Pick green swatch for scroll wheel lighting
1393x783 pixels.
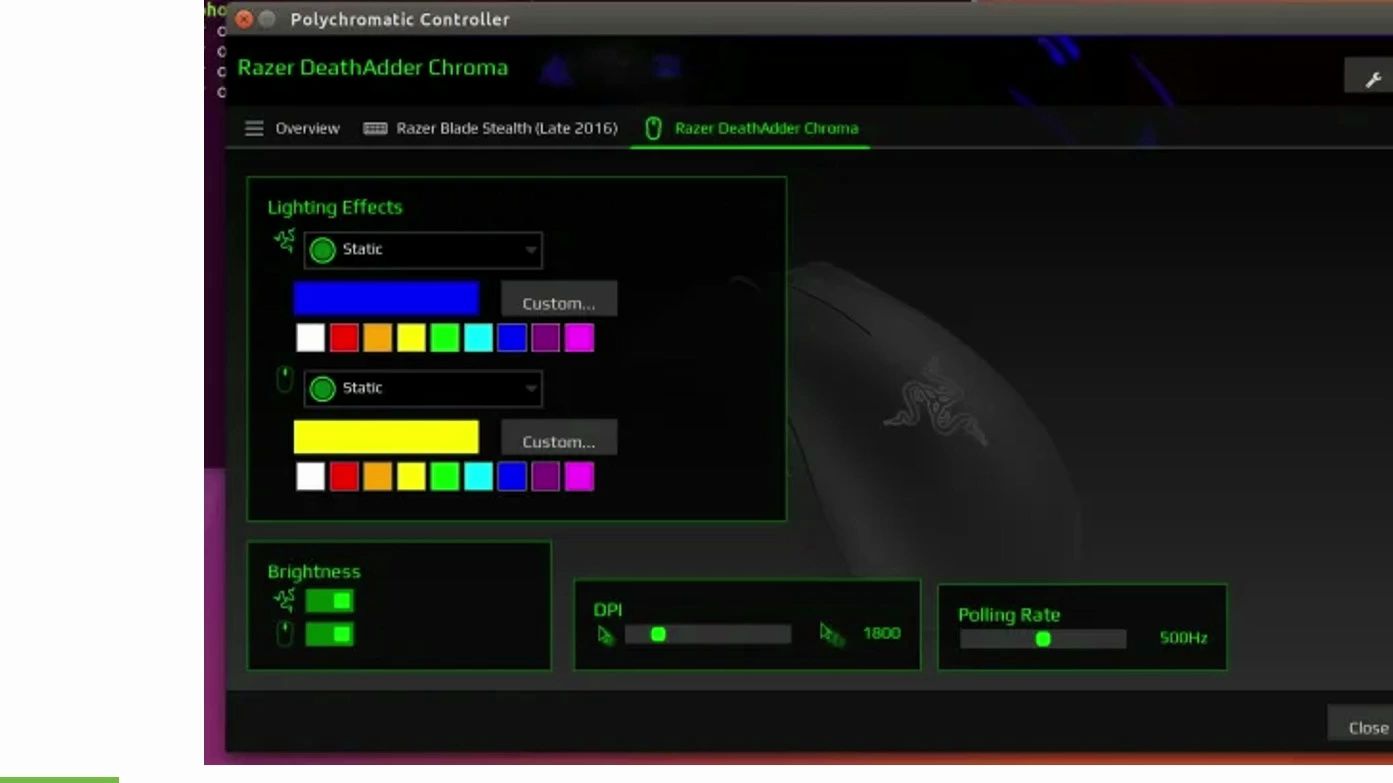tap(445, 476)
